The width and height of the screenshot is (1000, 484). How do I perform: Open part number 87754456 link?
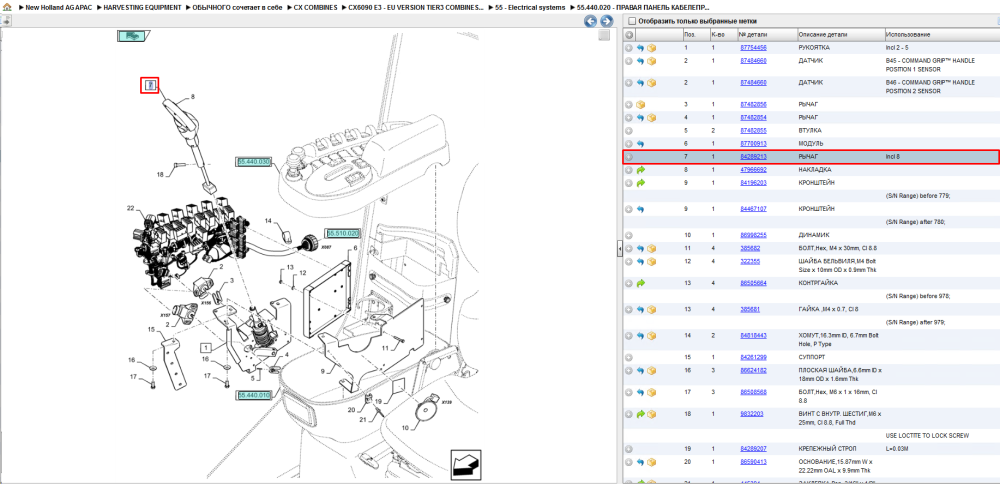click(753, 48)
